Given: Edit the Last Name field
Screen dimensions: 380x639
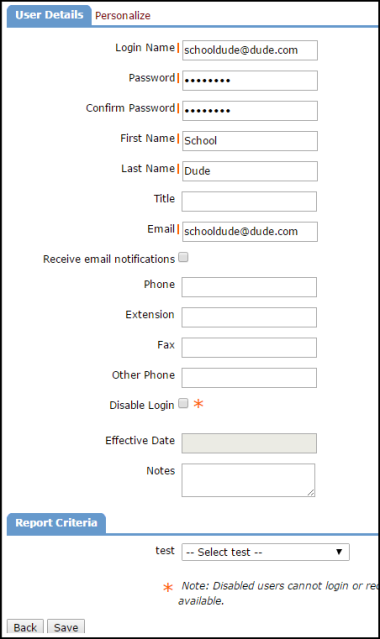Looking at the screenshot, I should coord(250,171).
